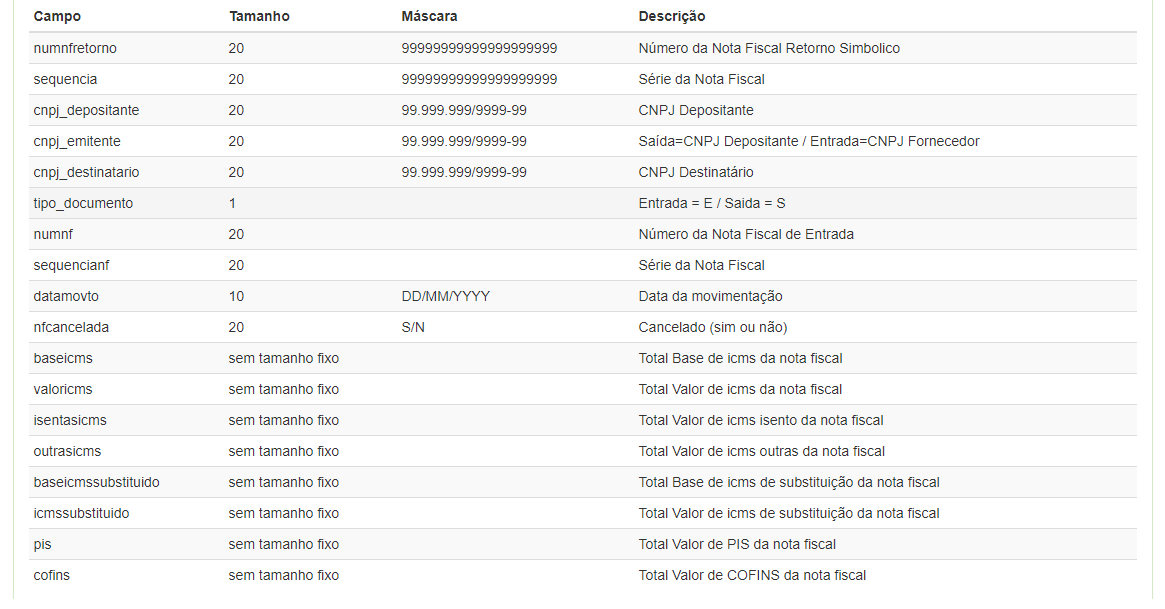Click 'Entrada = E / Saida = S' description

(711, 203)
